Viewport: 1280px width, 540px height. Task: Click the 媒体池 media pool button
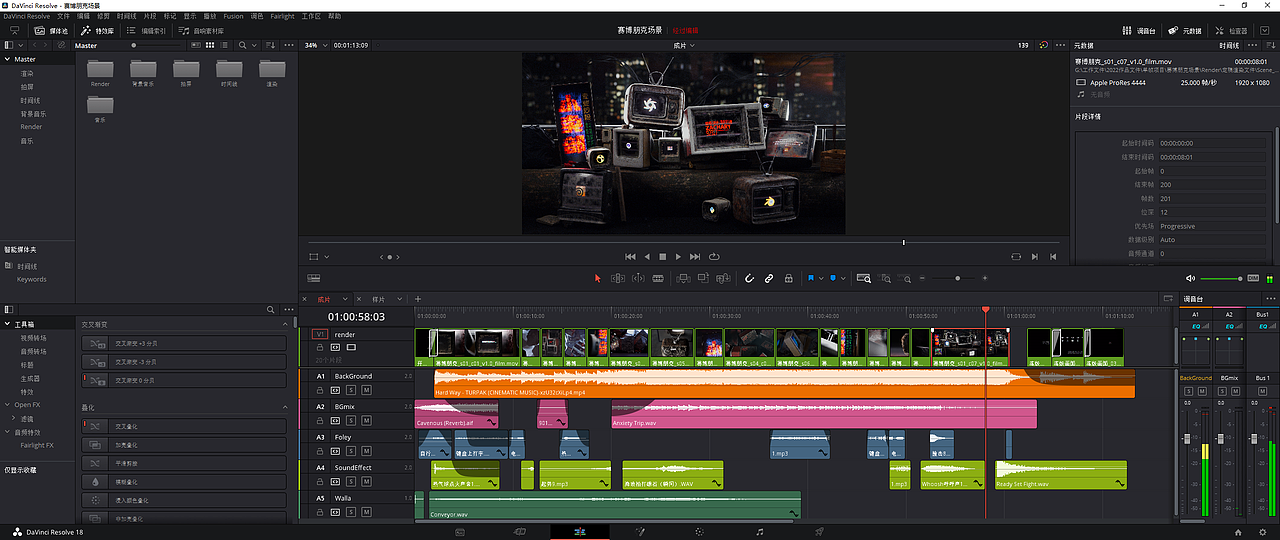coord(52,31)
